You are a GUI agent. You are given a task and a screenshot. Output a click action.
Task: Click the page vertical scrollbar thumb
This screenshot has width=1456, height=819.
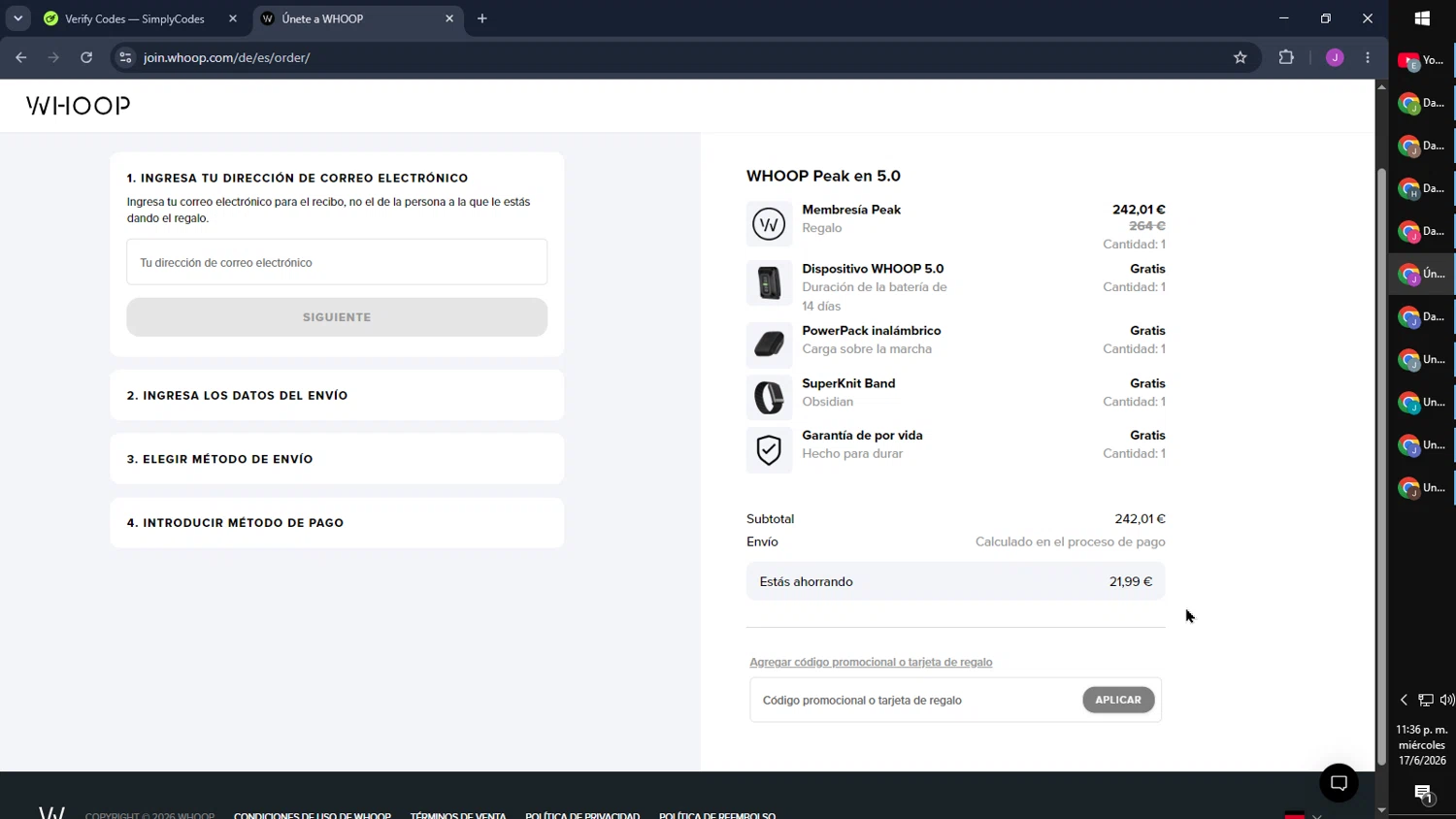1381,466
